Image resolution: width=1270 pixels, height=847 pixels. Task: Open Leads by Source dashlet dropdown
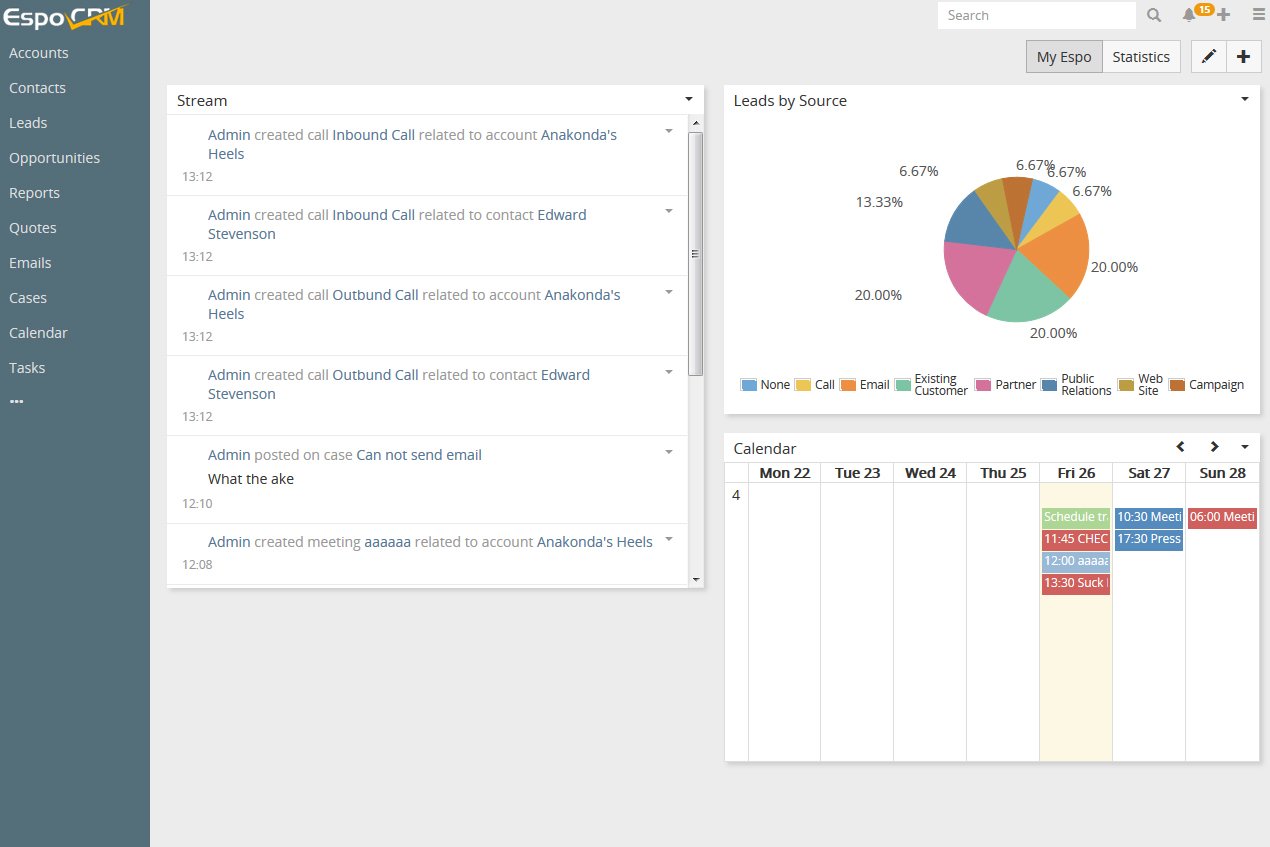[1245, 99]
